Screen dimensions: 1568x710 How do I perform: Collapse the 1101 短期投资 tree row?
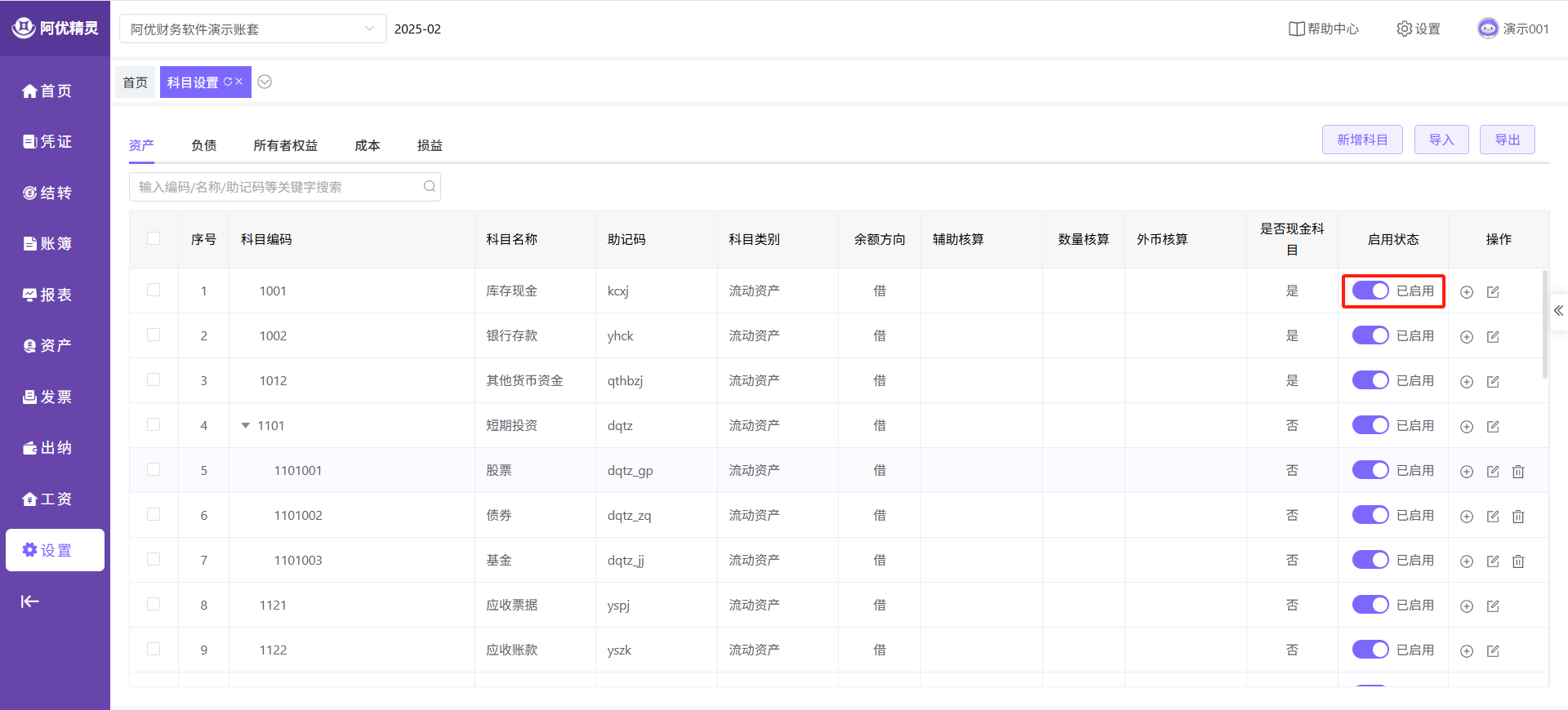245,425
